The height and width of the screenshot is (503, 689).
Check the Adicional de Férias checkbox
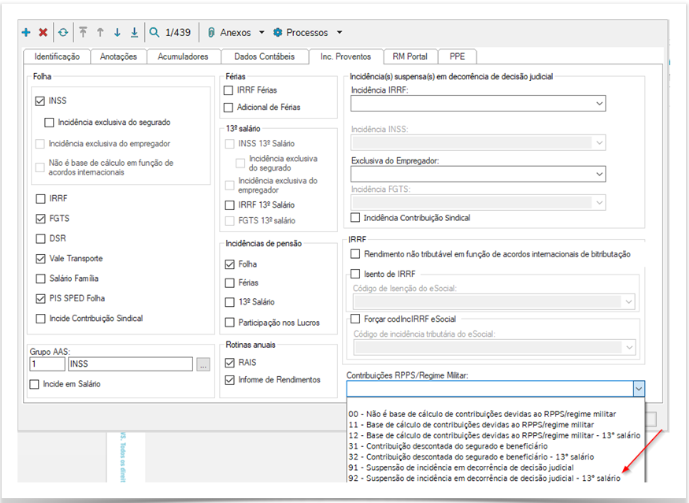(x=228, y=108)
